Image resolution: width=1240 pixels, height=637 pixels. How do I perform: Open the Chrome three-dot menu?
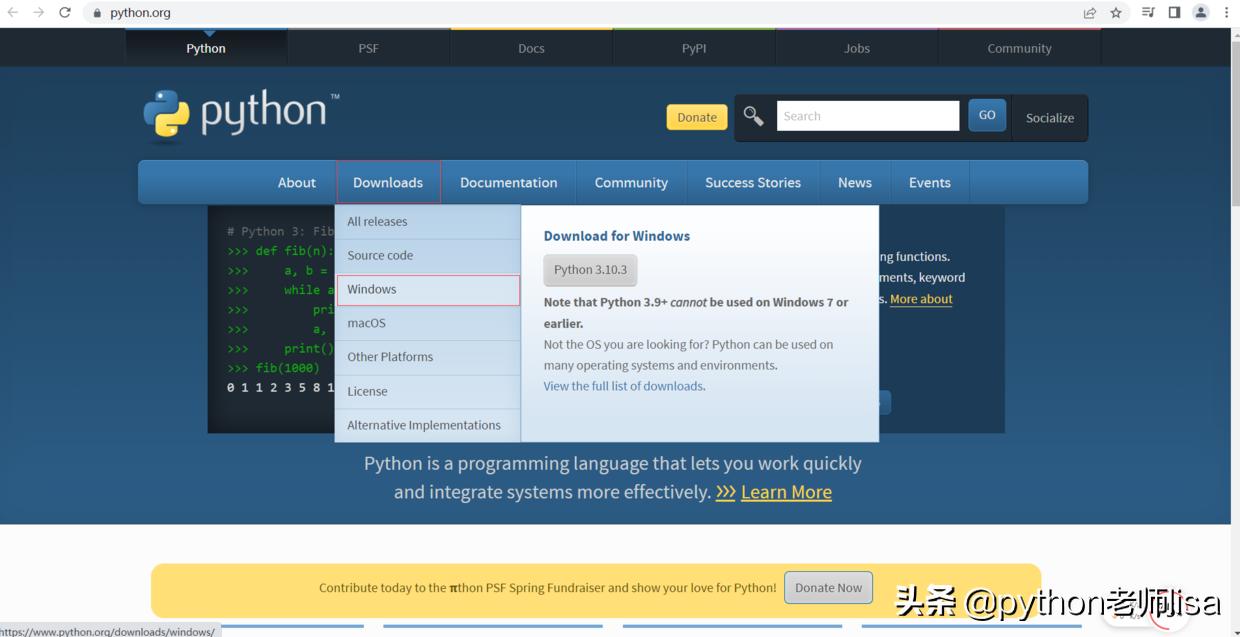(x=1226, y=13)
